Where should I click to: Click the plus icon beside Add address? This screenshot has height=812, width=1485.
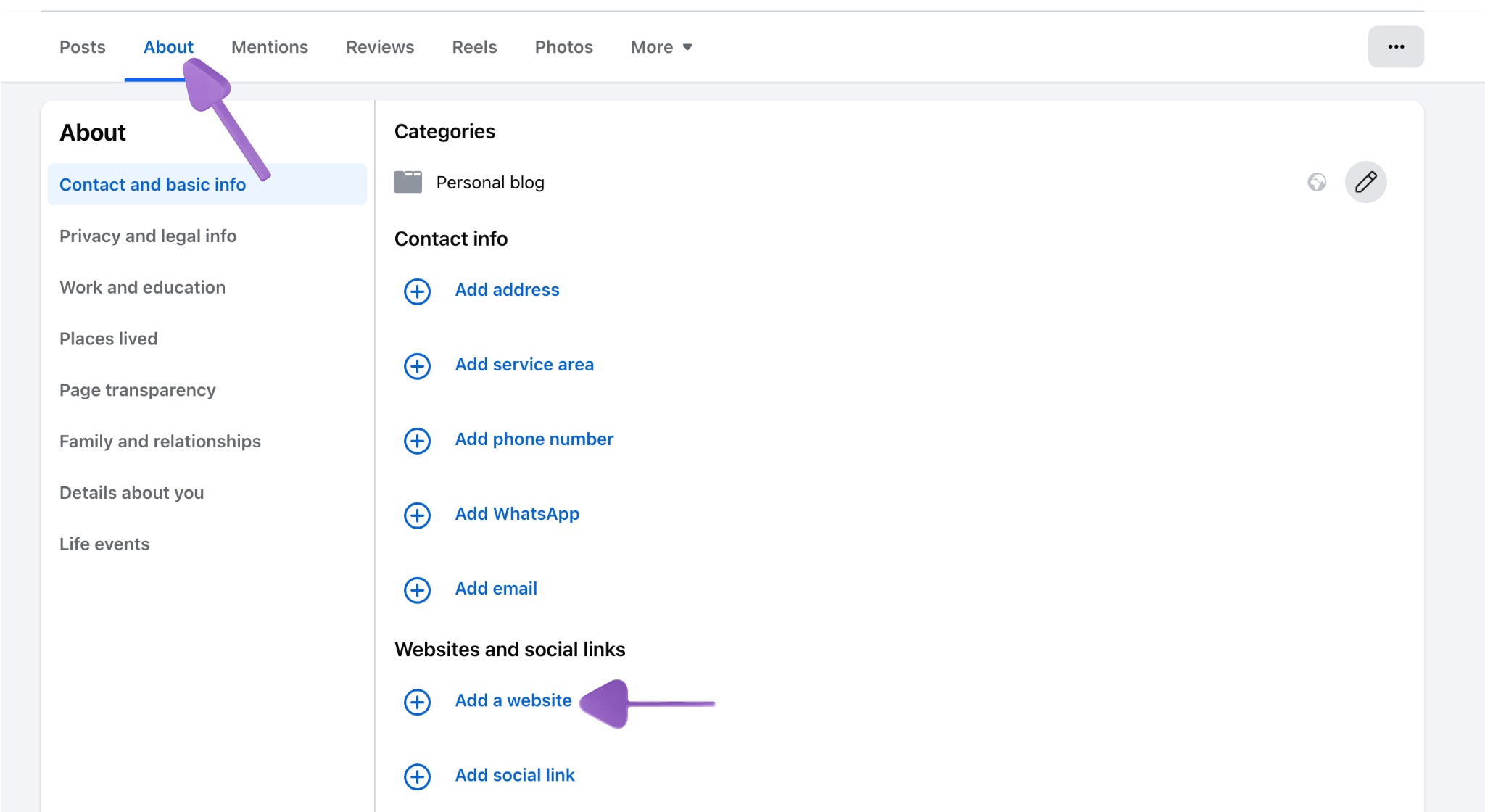click(417, 291)
